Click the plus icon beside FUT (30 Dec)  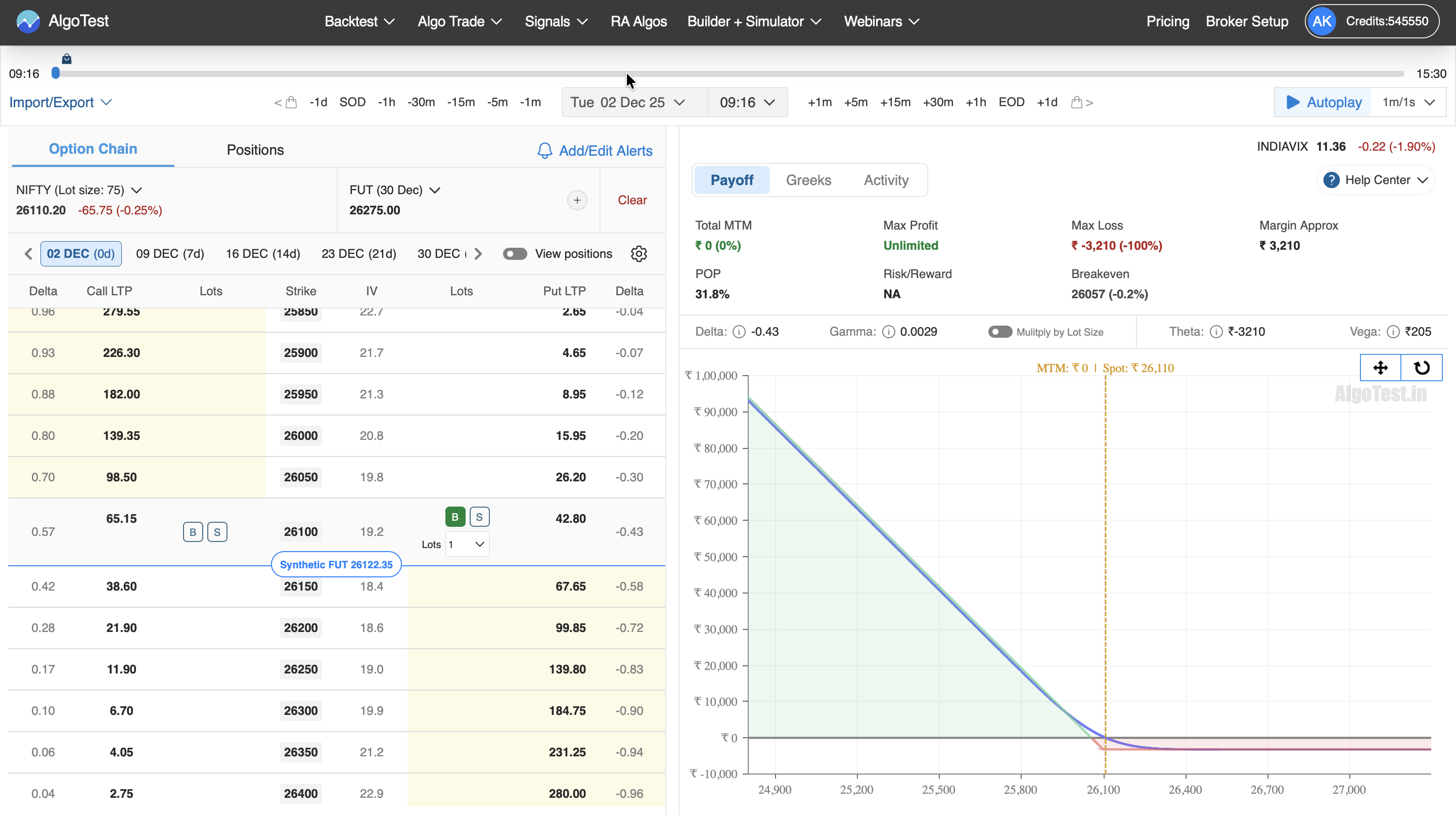tap(576, 200)
